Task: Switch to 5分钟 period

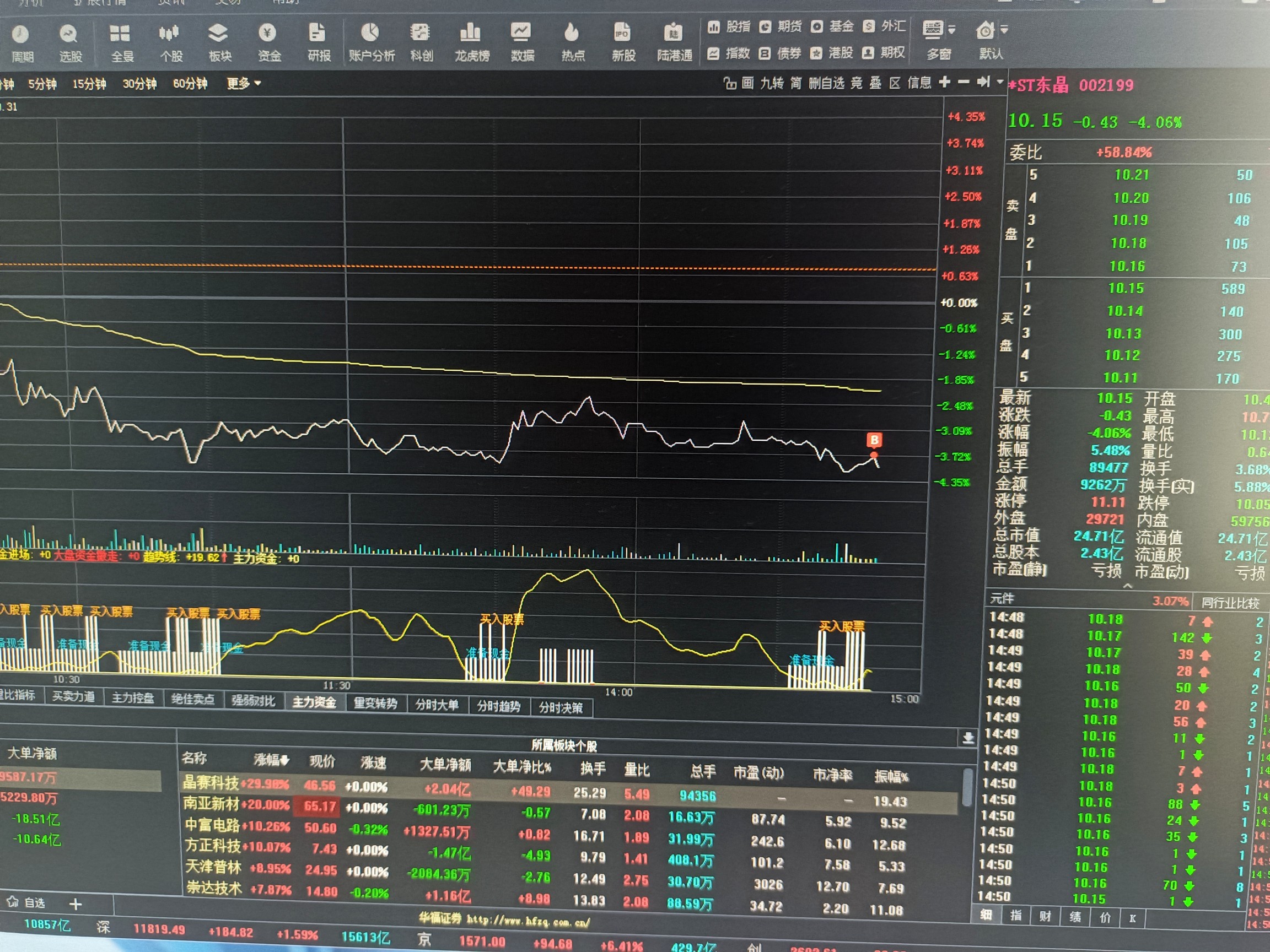Action: 42,84
